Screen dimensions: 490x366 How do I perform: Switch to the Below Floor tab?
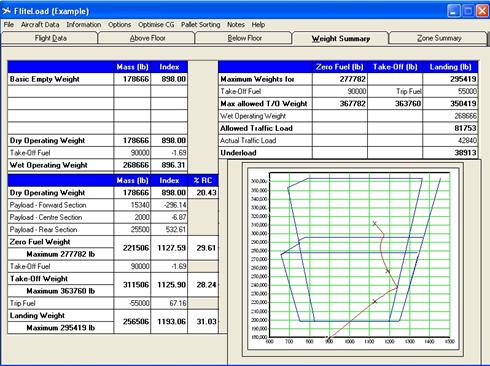[244, 38]
